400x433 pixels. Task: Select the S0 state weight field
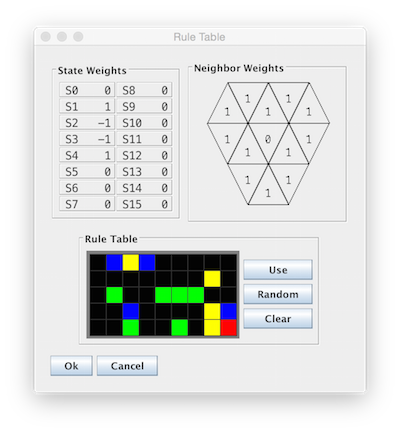point(87,90)
